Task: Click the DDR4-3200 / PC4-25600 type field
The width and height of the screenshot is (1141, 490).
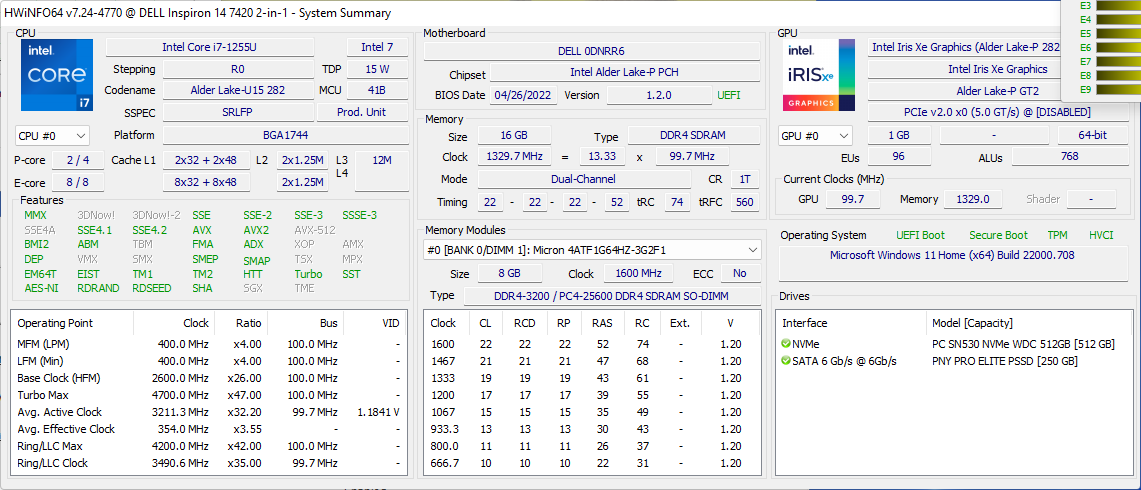Action: coord(611,296)
